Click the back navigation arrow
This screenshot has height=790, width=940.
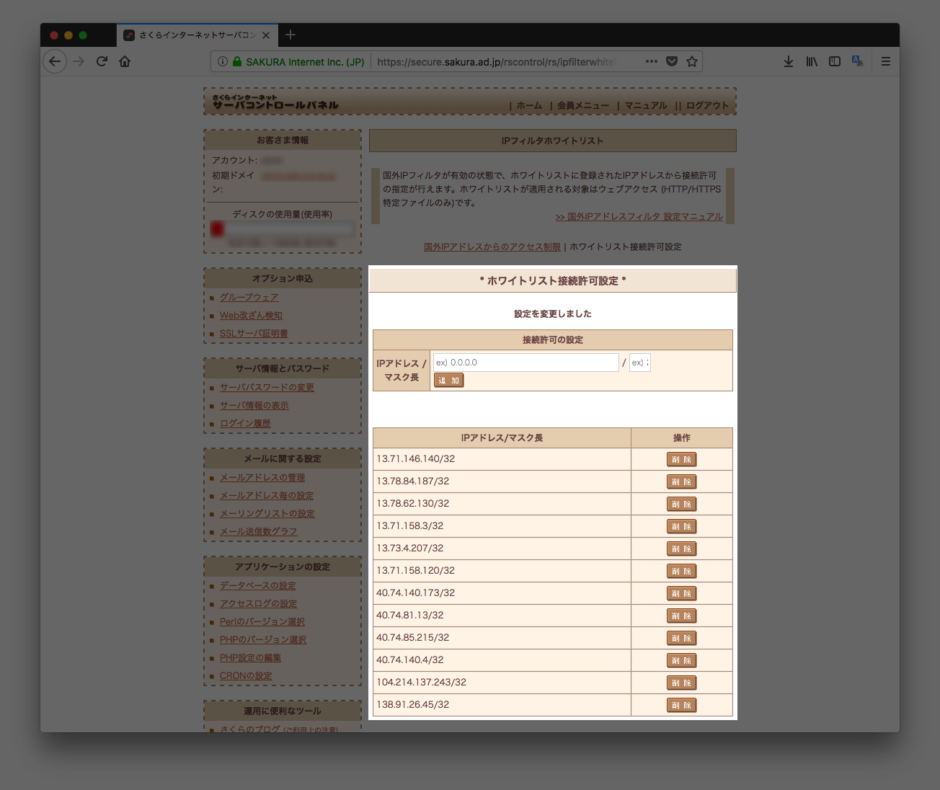point(56,60)
